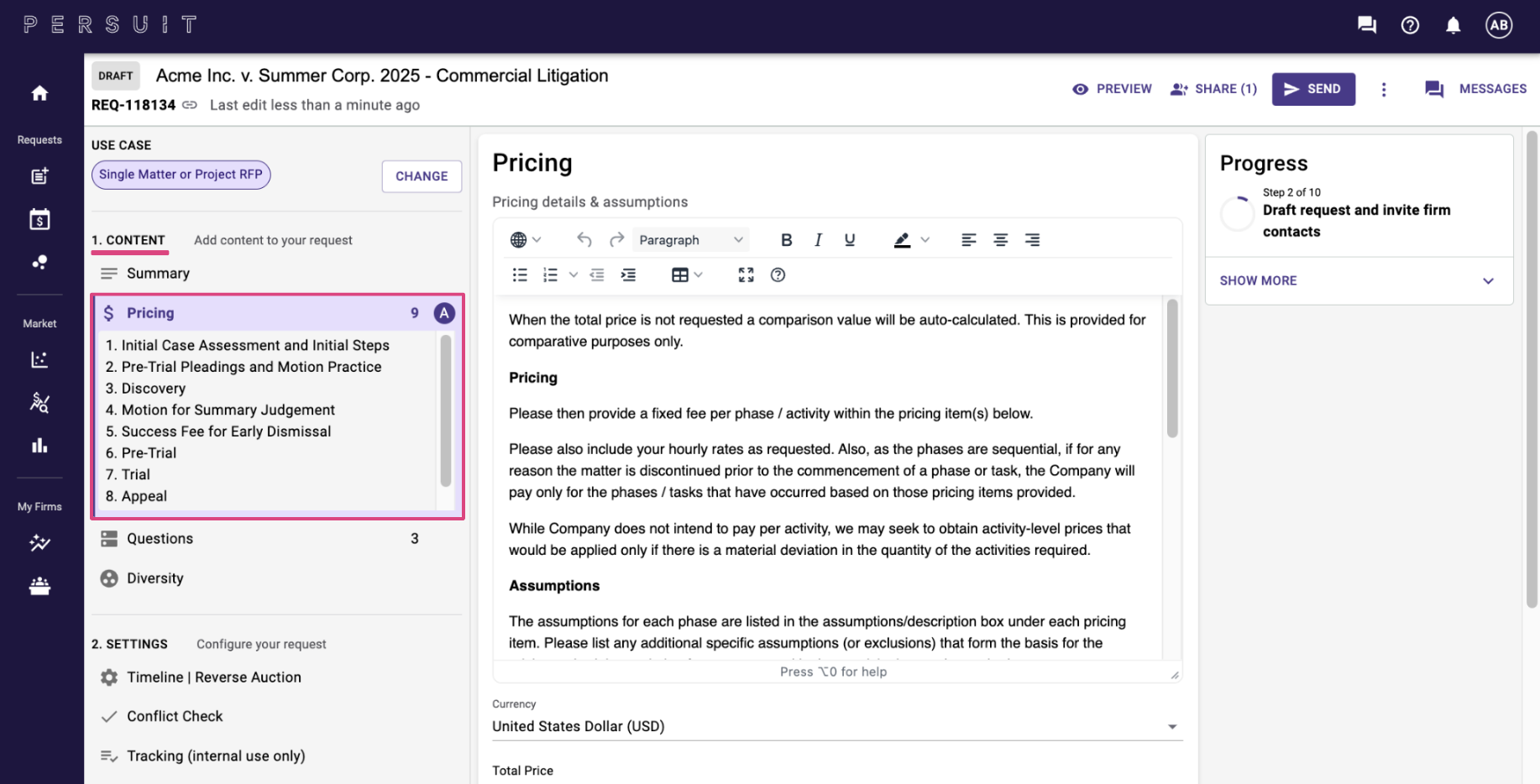This screenshot has width=1540, height=784.
Task: Switch to 1. Content tab
Action: (129, 240)
